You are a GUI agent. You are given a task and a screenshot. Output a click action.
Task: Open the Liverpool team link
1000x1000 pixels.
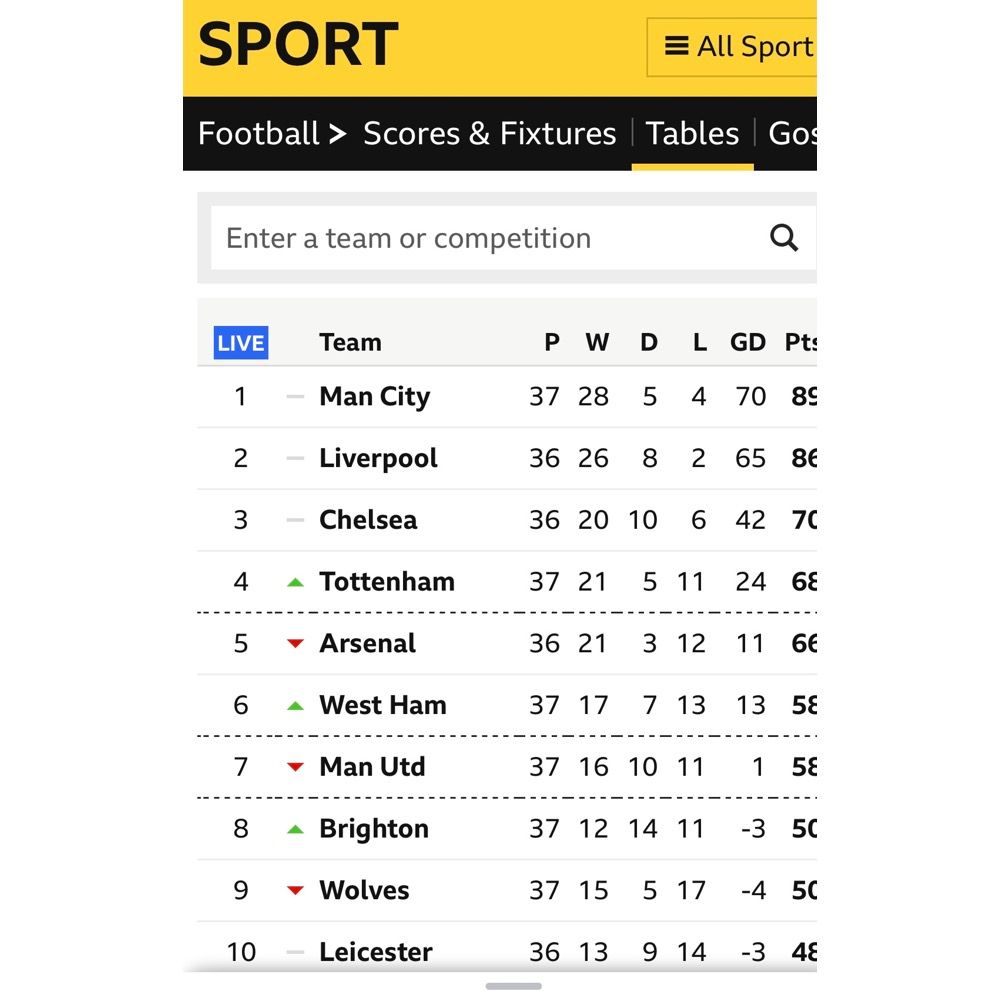(378, 459)
